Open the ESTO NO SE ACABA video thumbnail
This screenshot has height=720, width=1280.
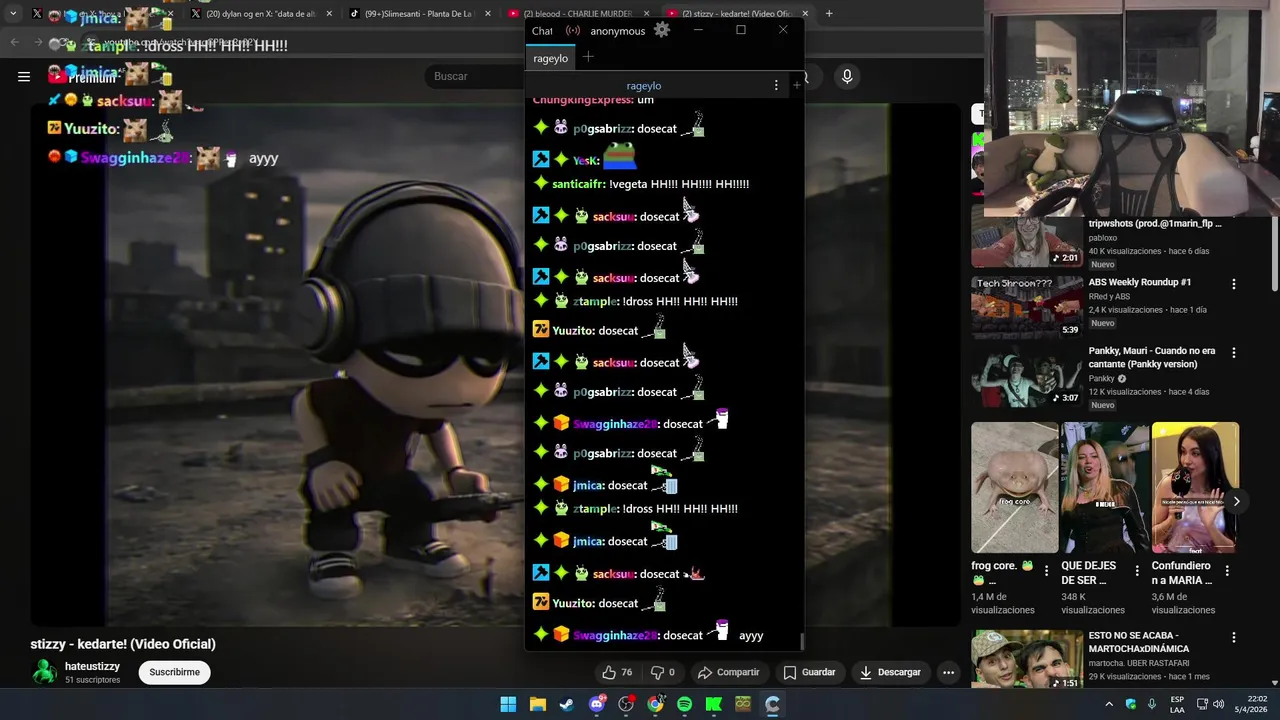1027,659
